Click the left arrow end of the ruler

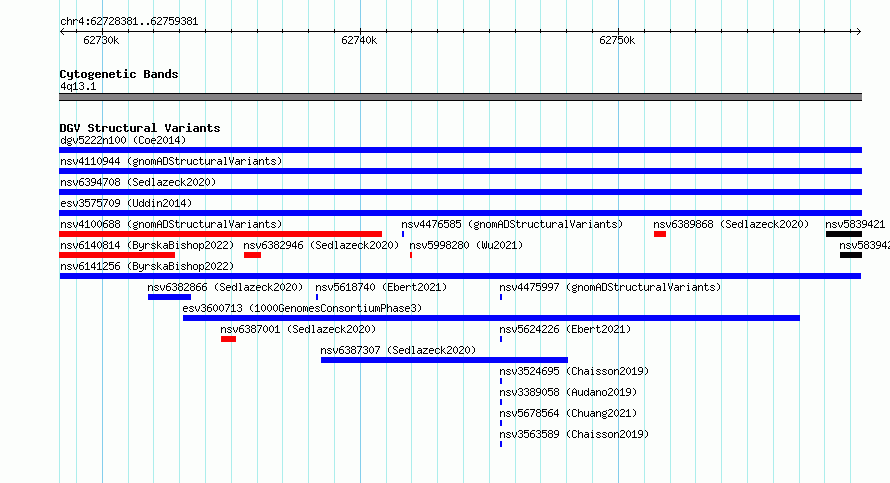coord(62,32)
